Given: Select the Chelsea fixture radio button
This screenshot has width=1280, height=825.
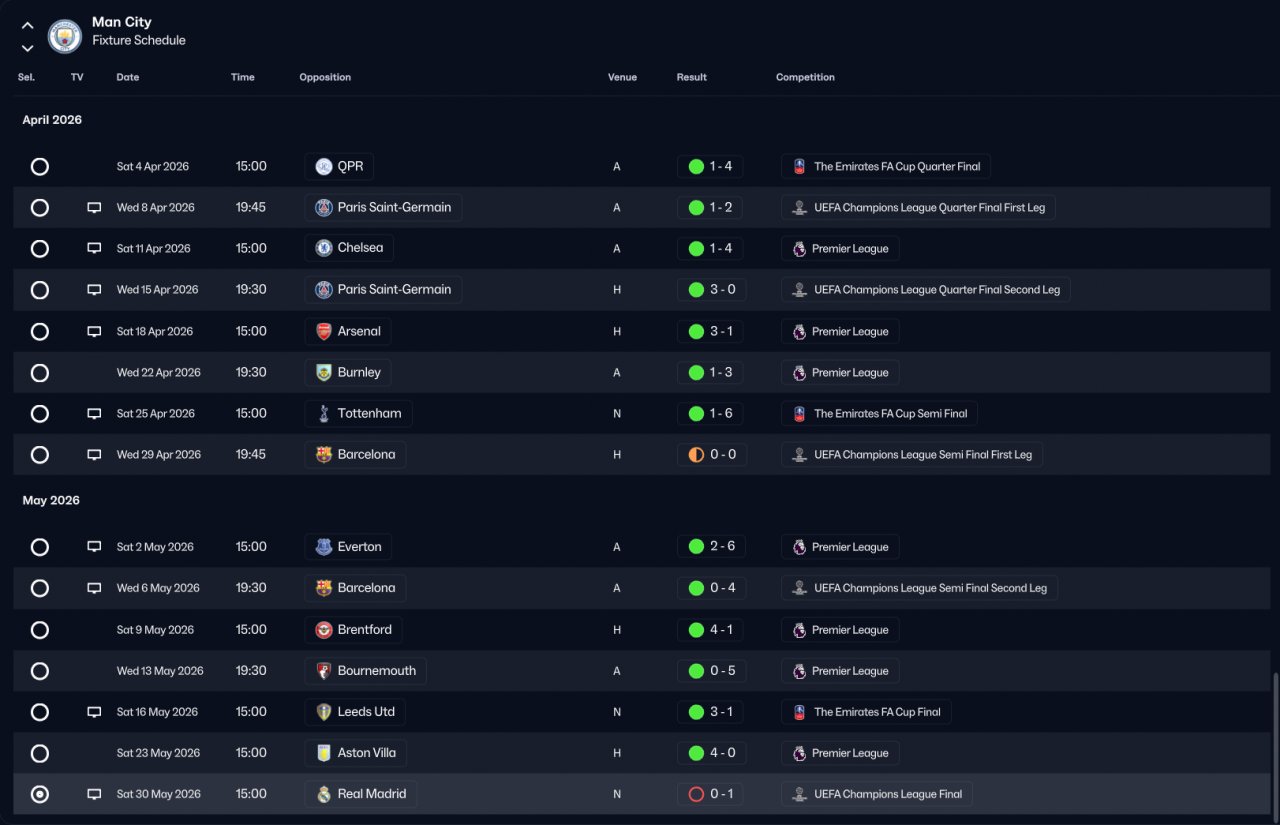Looking at the screenshot, I should pyautogui.click(x=40, y=248).
